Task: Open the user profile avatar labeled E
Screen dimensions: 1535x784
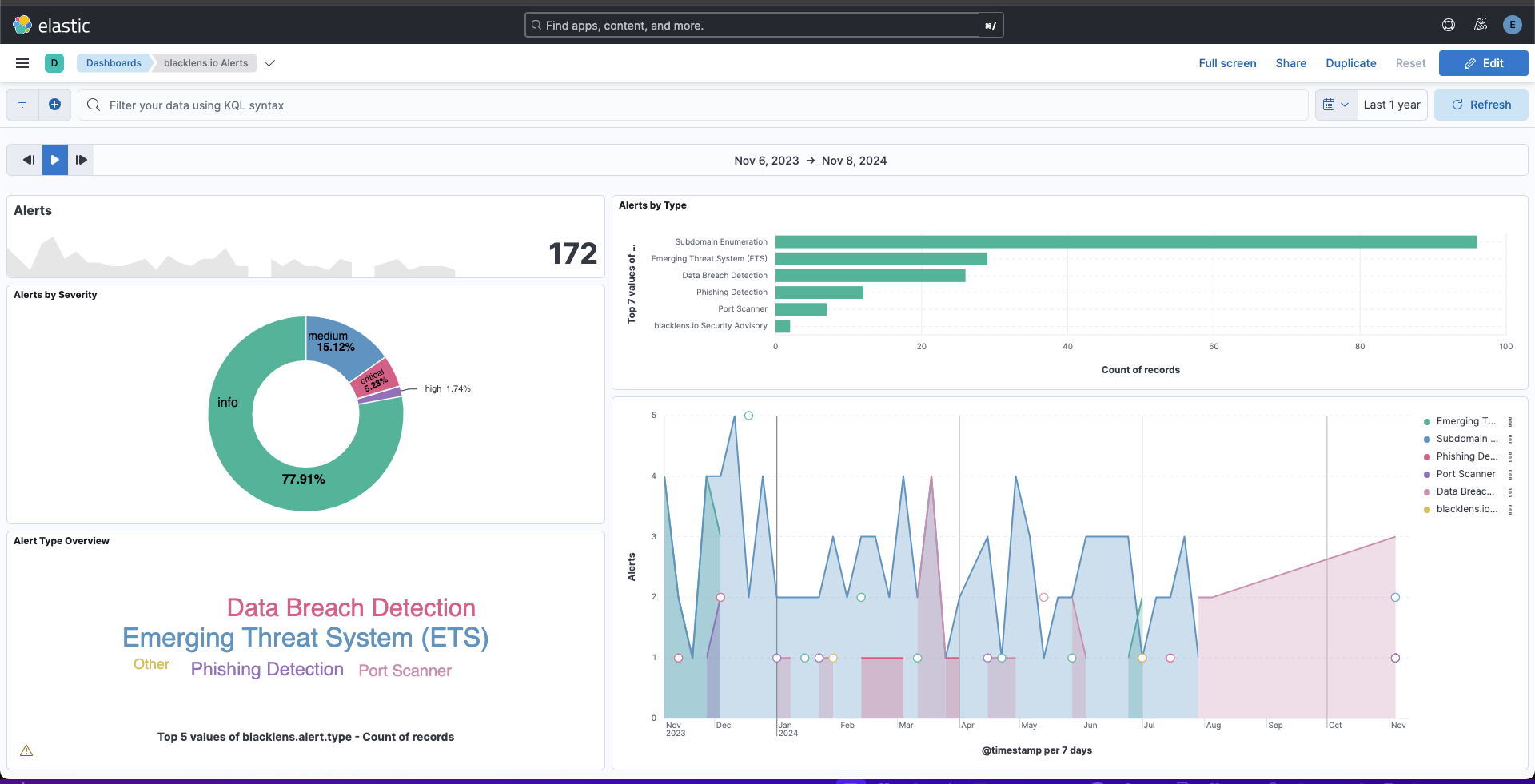Action: coord(1513,25)
